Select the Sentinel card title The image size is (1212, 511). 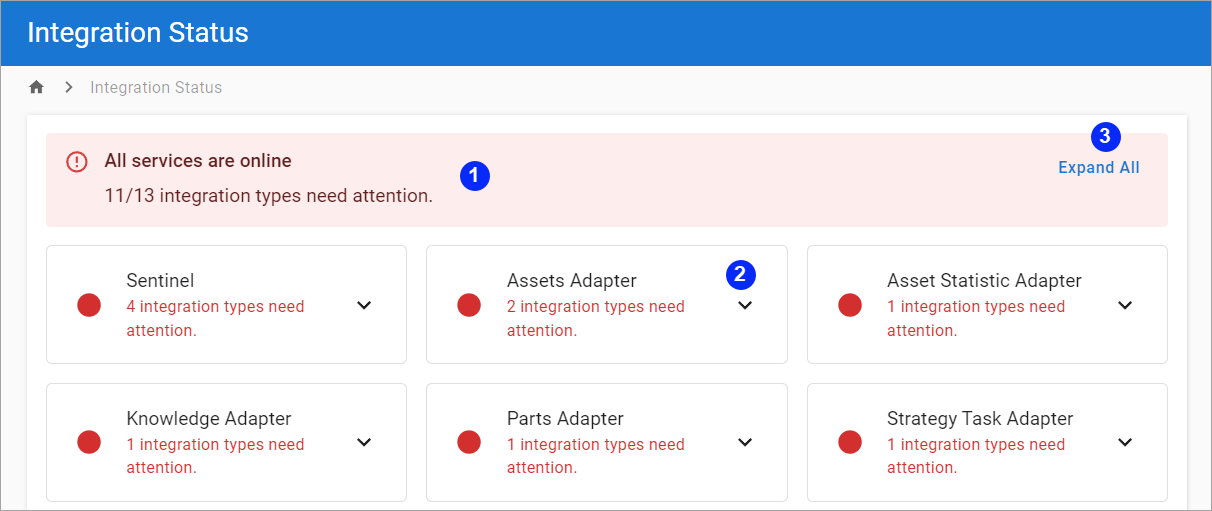[x=160, y=281]
